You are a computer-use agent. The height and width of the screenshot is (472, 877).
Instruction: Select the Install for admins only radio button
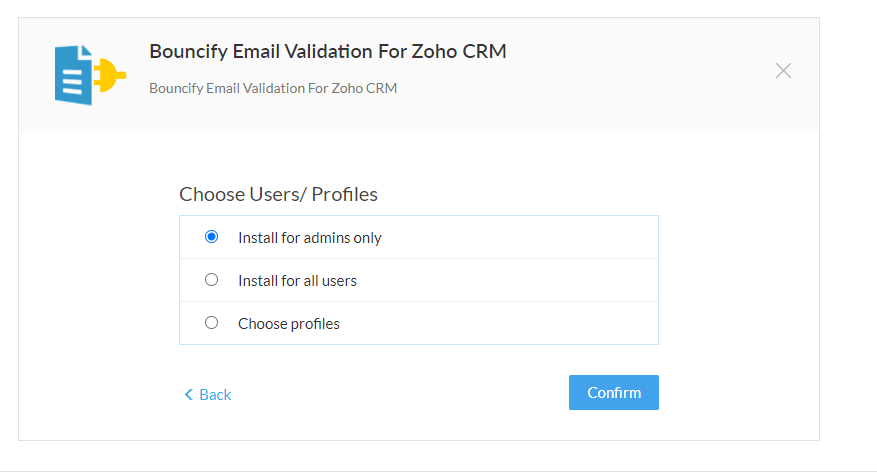pos(211,237)
